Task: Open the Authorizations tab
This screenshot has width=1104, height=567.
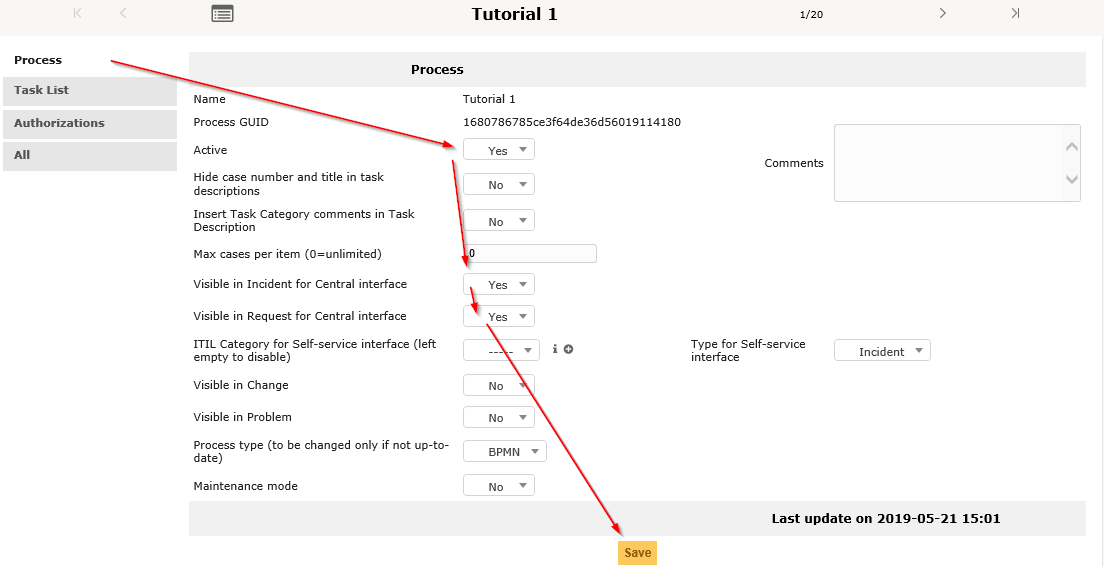Action: pyautogui.click(x=89, y=124)
